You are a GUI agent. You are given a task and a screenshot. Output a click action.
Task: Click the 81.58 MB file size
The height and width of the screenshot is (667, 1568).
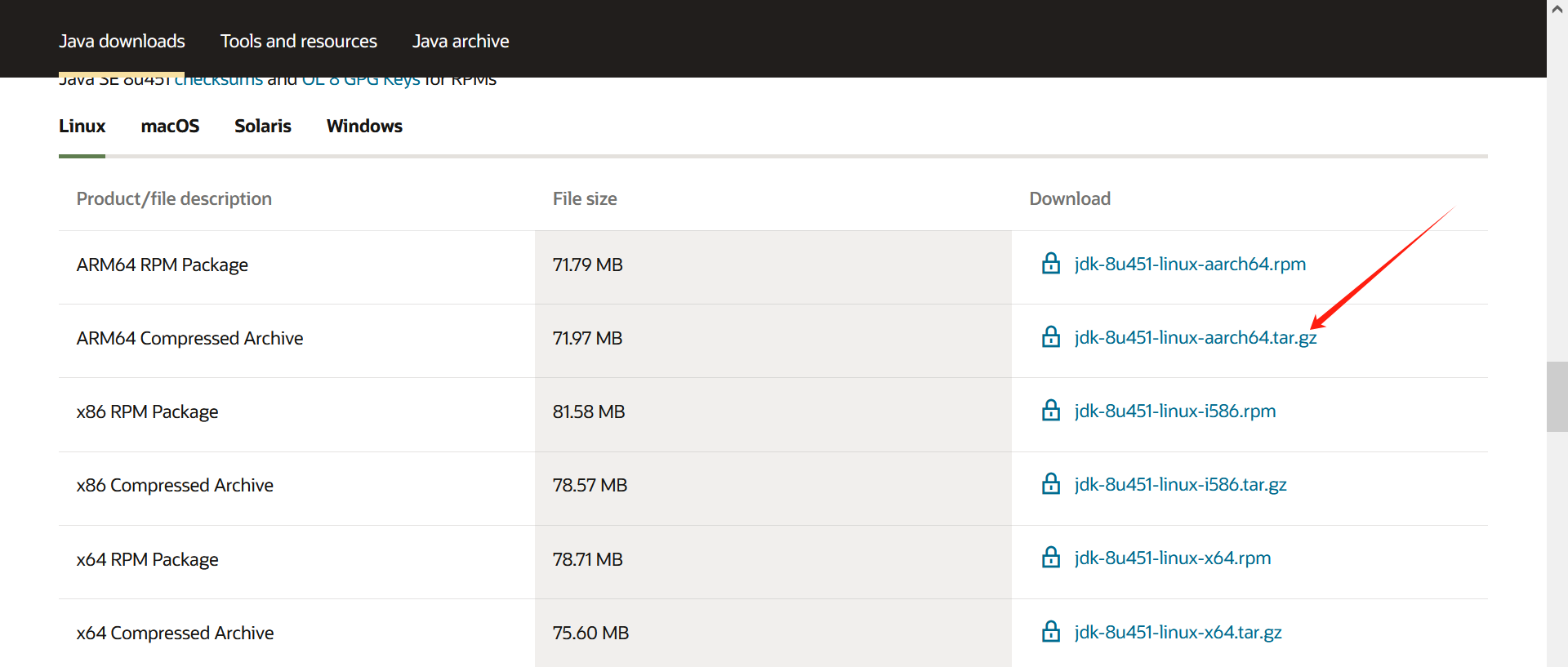(589, 411)
